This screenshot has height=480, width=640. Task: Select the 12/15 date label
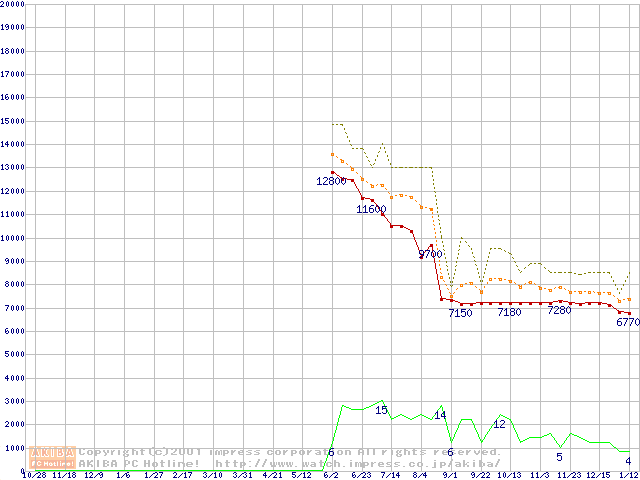pyautogui.click(x=600, y=476)
